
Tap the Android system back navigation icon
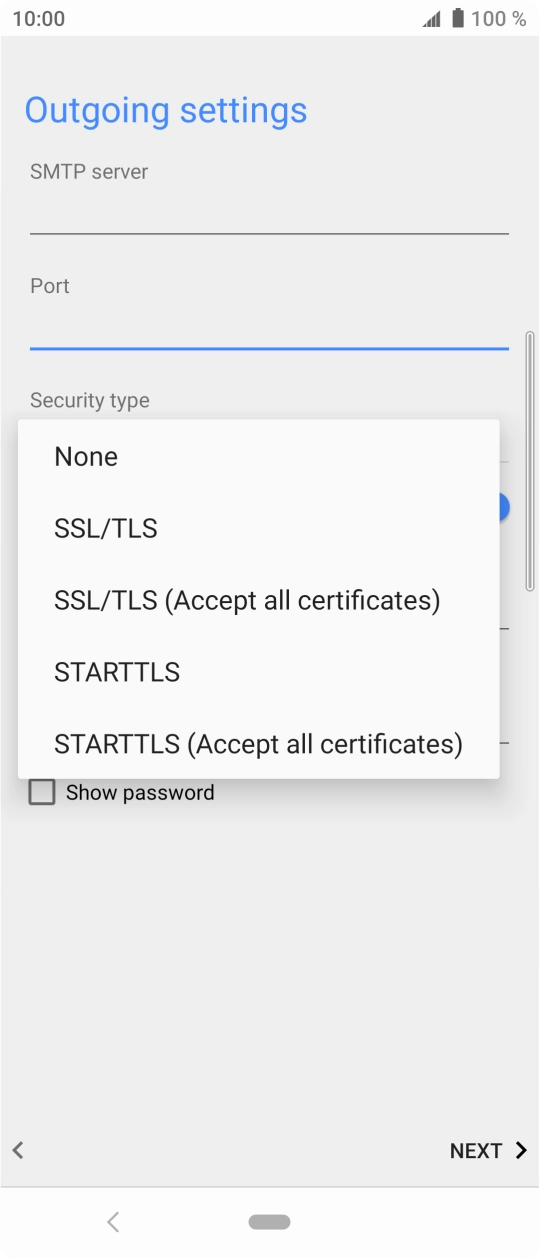pos(113,1221)
